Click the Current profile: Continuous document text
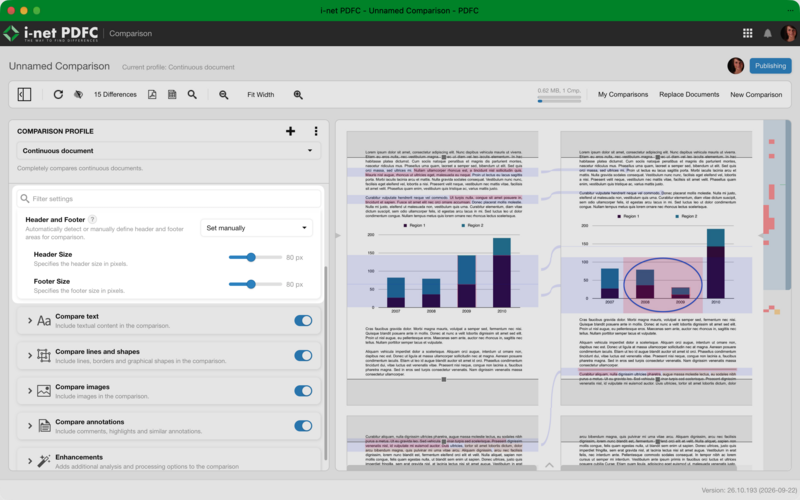The height and width of the screenshot is (500, 800). [178, 67]
